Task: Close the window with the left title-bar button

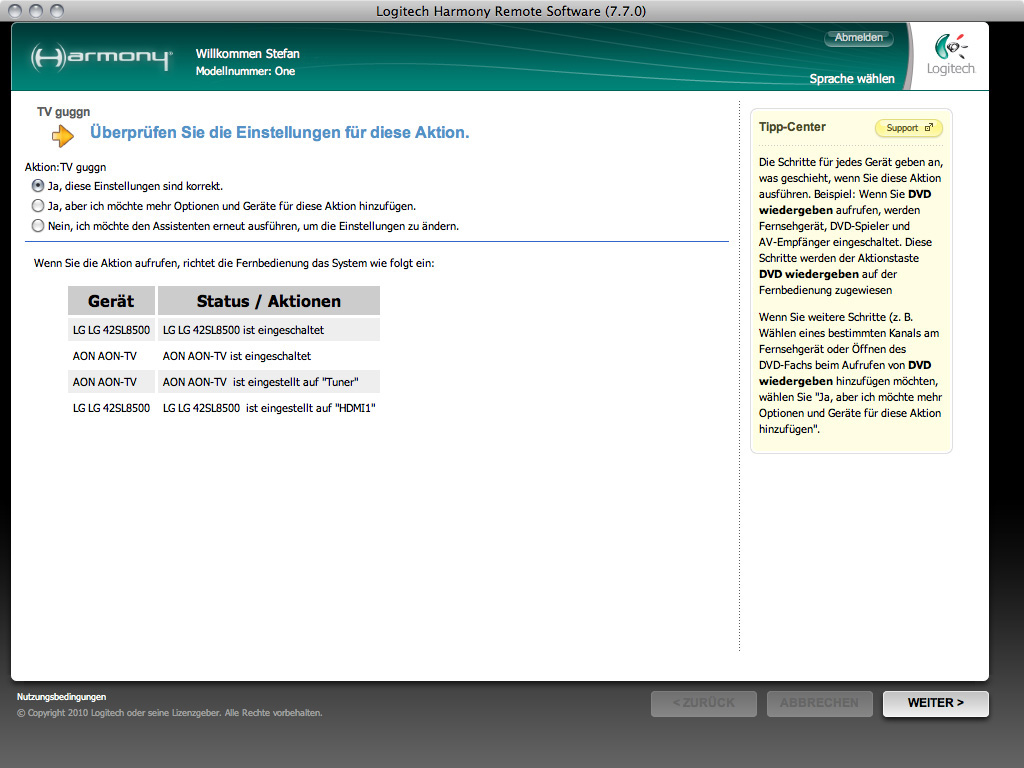Action: pos(15,10)
